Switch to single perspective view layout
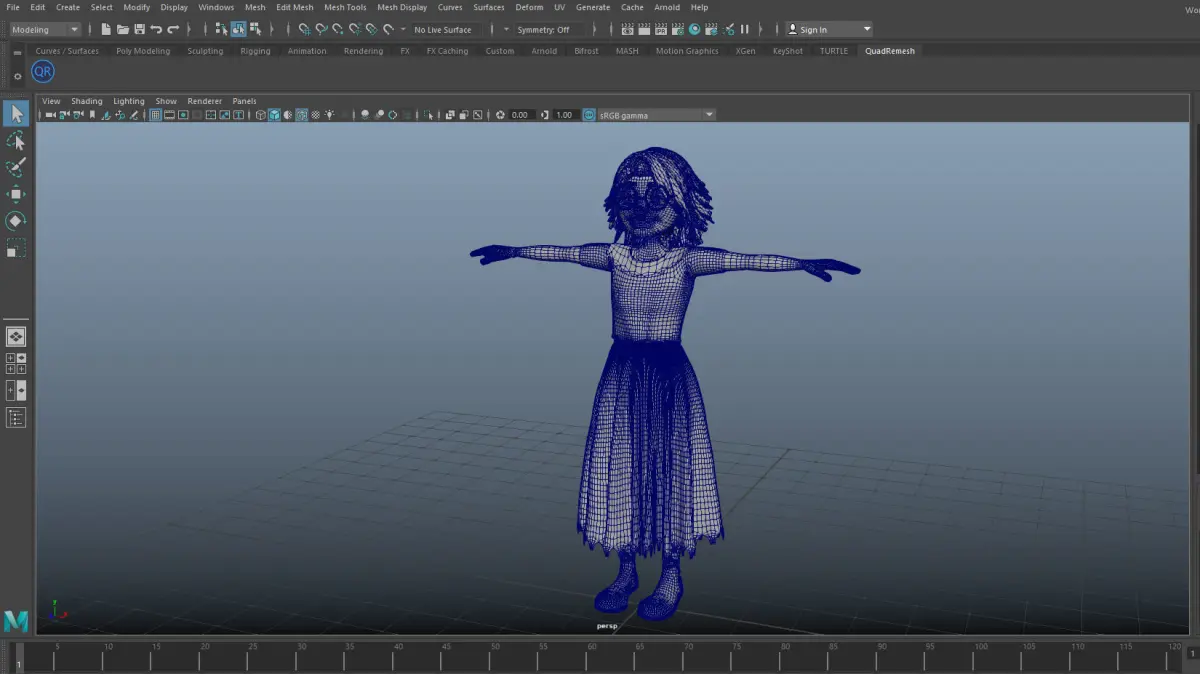 point(16,336)
